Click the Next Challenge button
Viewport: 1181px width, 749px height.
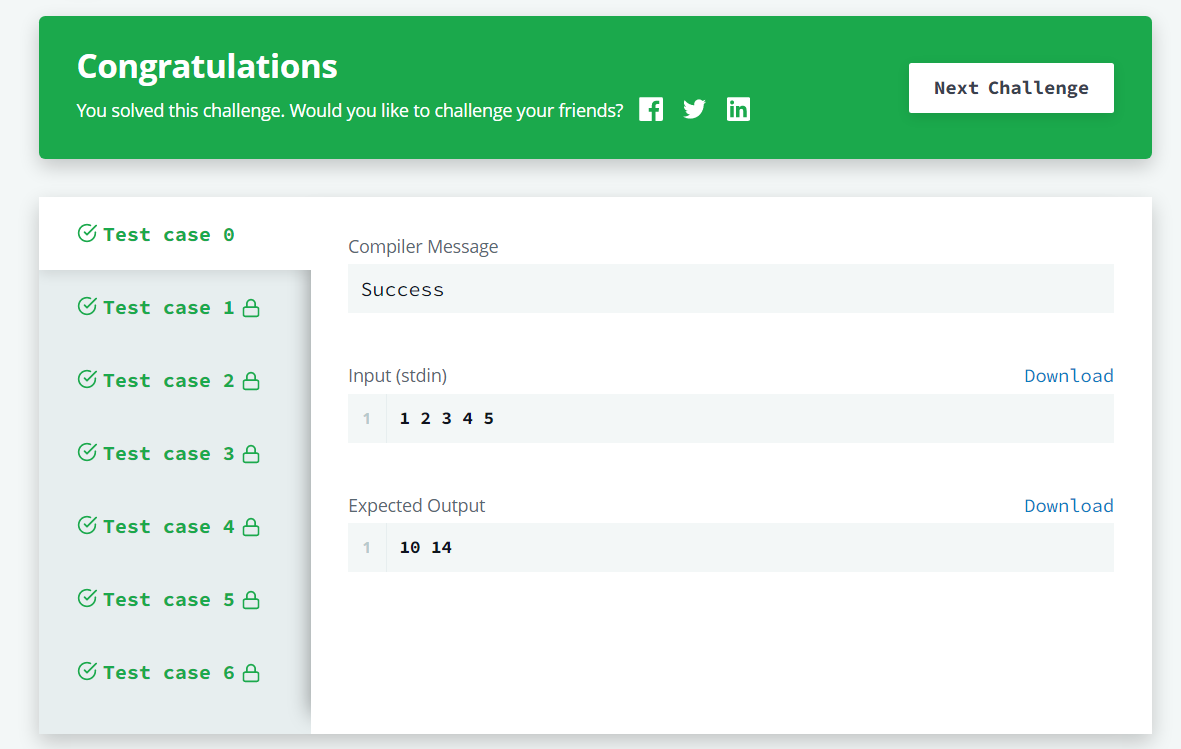click(x=1011, y=88)
